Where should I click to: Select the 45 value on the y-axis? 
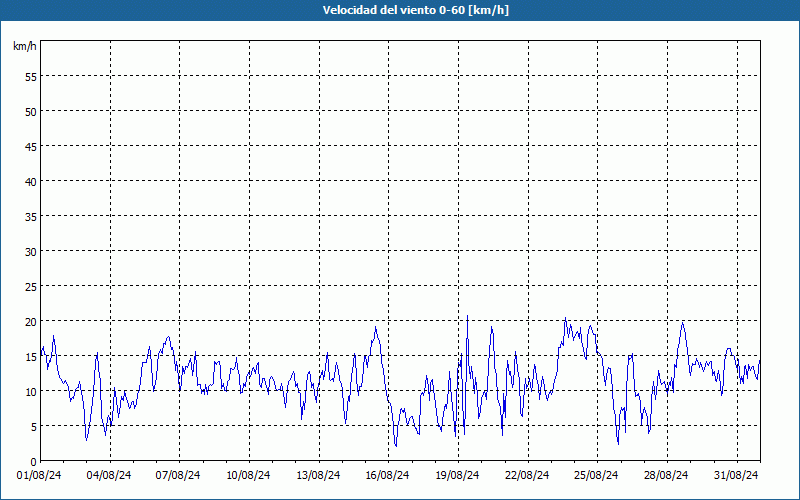pyautogui.click(x=31, y=146)
